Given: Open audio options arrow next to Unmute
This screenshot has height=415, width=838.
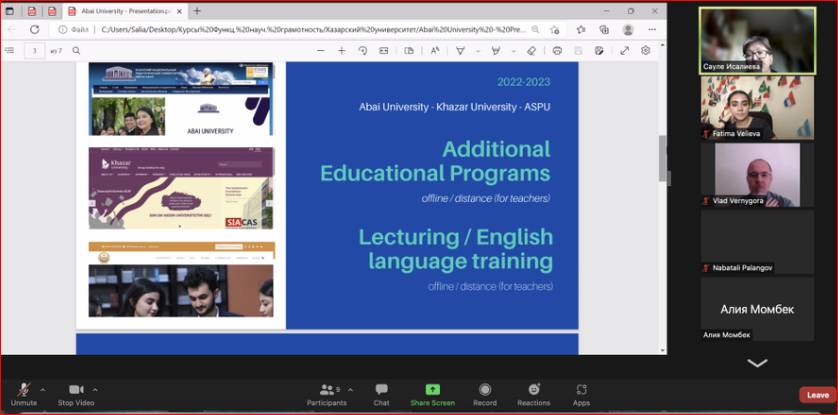Looking at the screenshot, I should point(43,389).
